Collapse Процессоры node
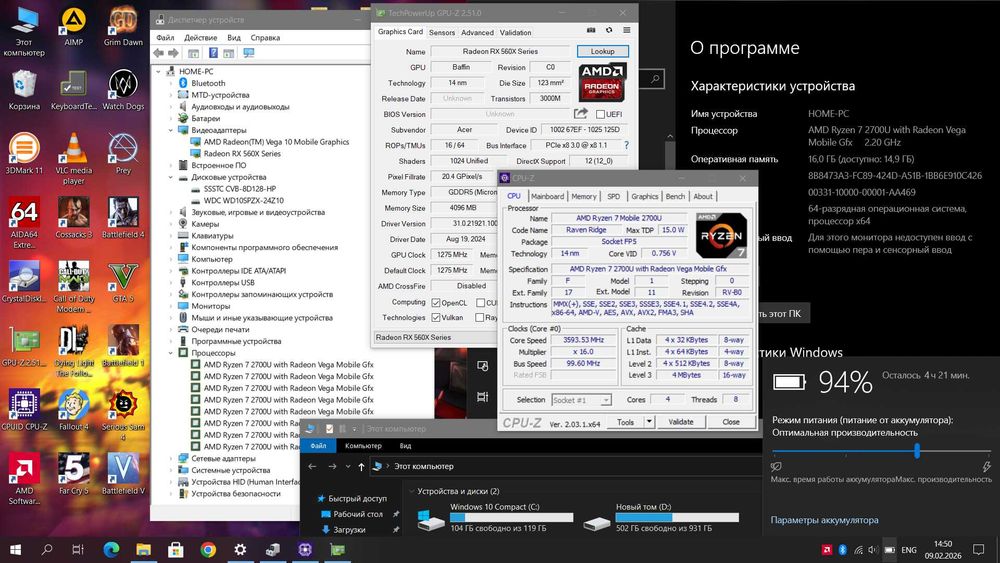 pos(171,353)
